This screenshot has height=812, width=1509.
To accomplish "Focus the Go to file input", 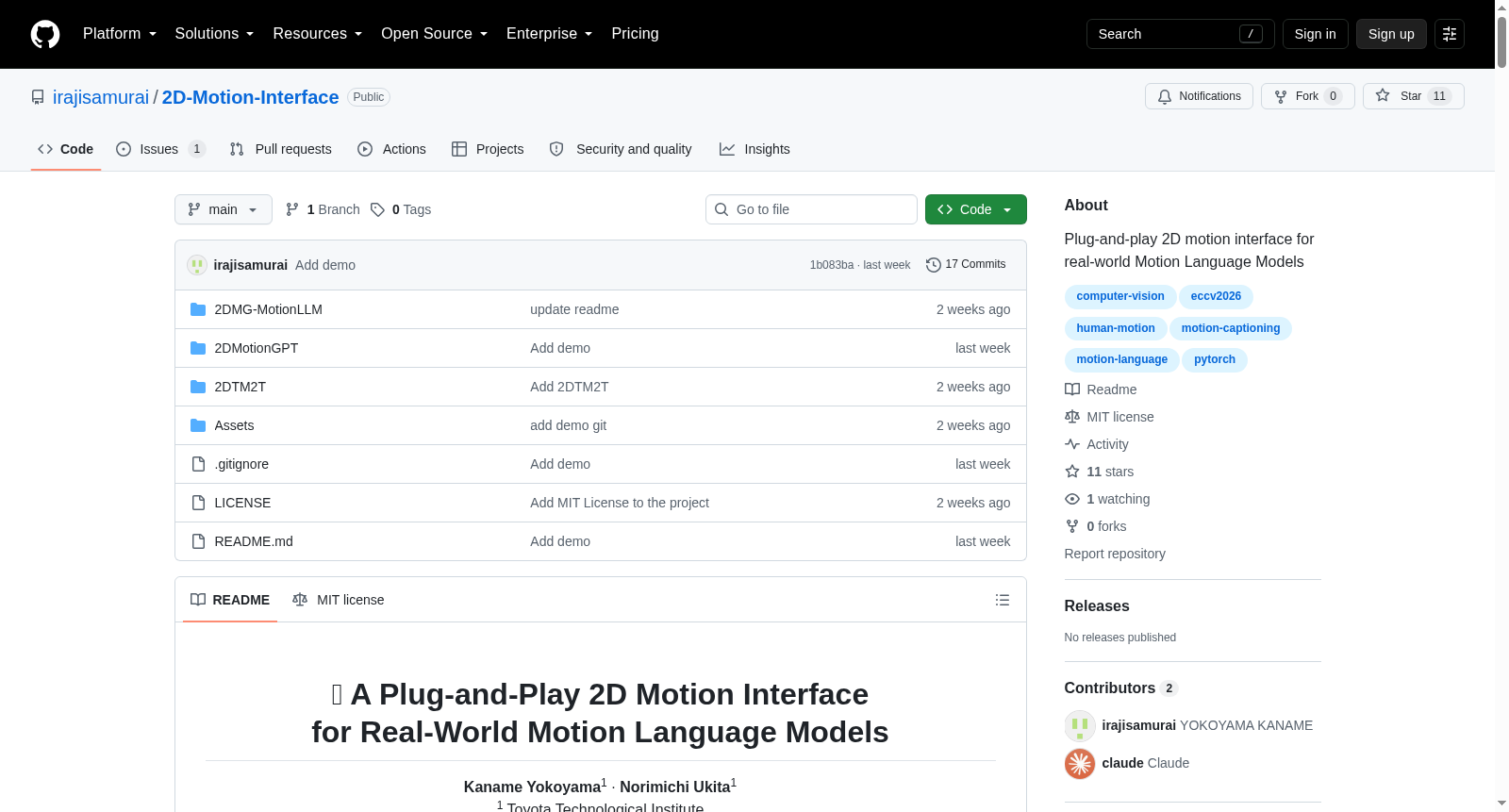I will pos(811,209).
